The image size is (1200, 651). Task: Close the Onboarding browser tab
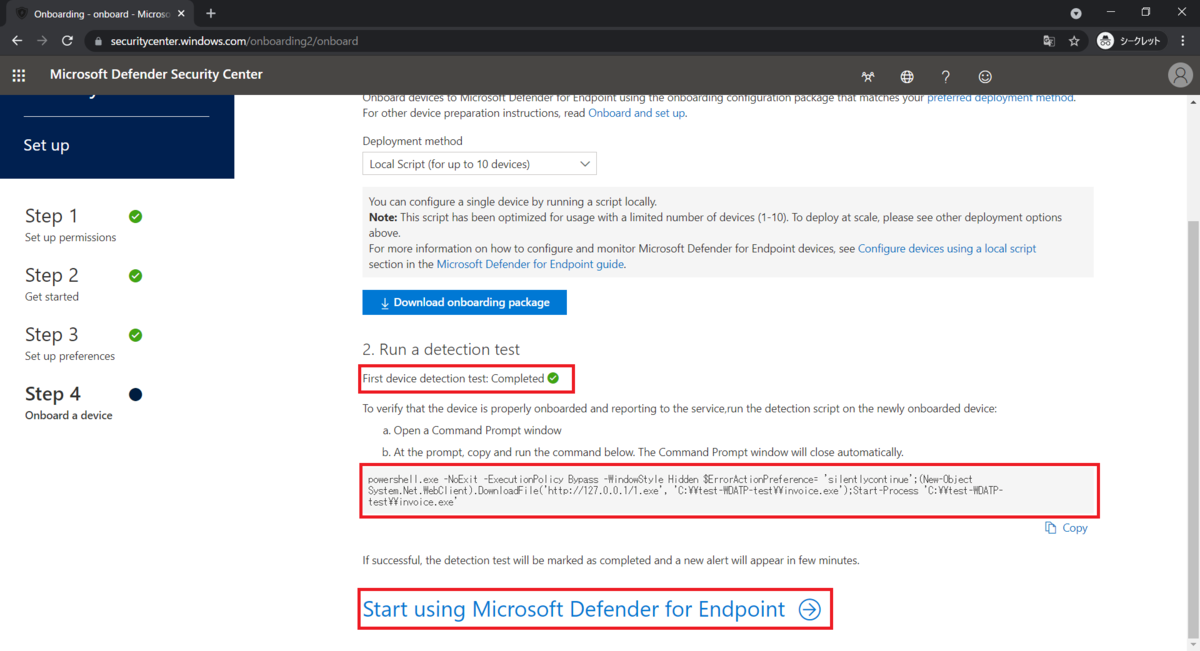point(181,14)
